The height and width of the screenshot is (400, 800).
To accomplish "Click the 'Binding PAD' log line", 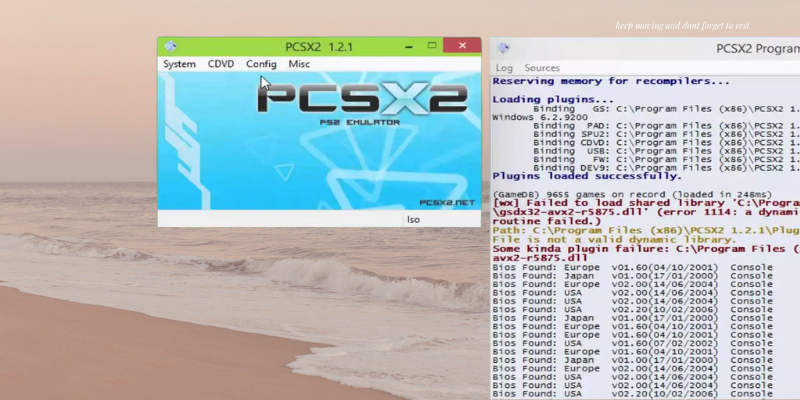I will pyautogui.click(x=666, y=126).
